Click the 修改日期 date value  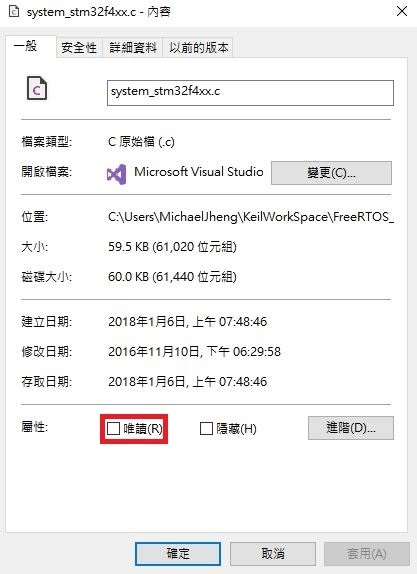pyautogui.click(x=194, y=352)
